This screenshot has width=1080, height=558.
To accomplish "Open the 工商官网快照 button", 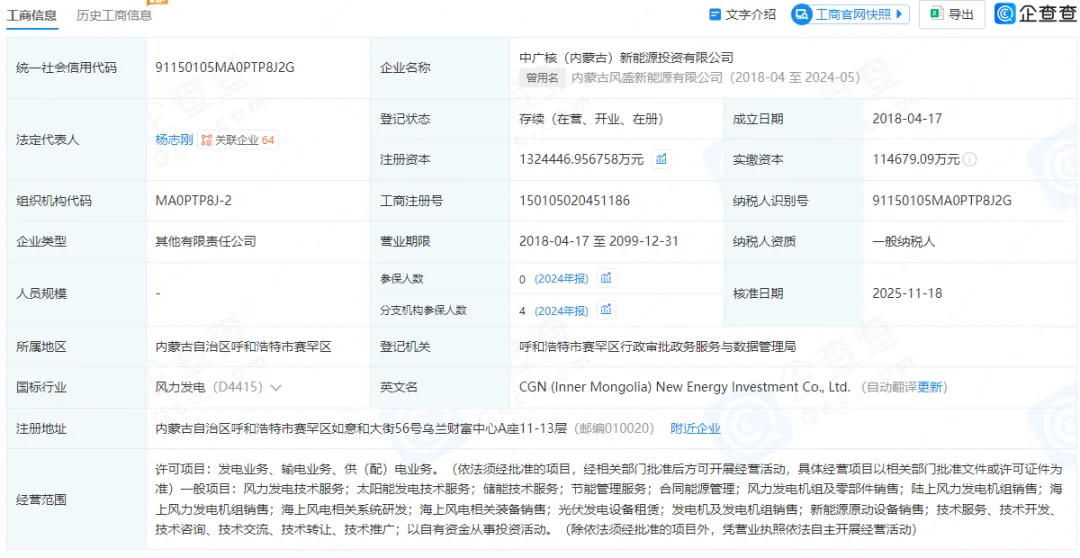I will tap(850, 14).
